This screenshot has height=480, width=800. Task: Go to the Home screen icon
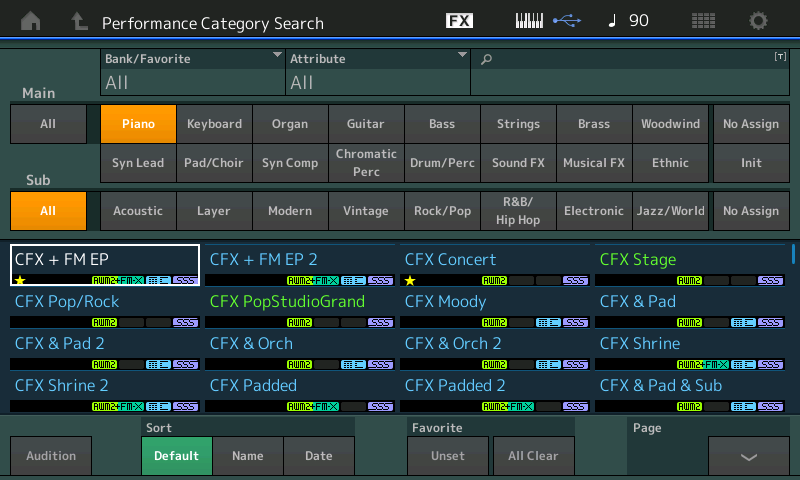32,21
